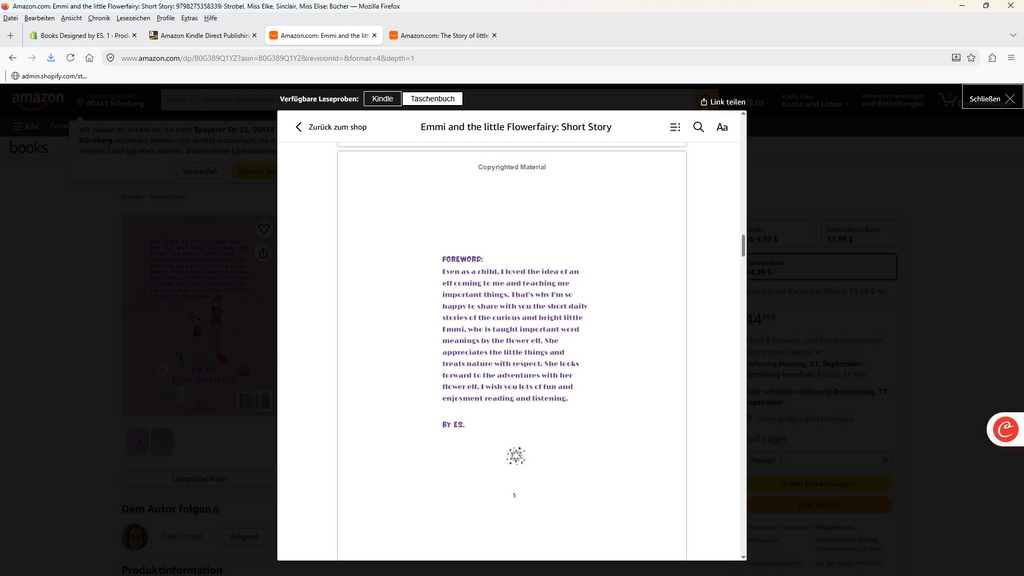Click the reader vertical scrollbar thumb
1024x576 pixels.
(x=743, y=246)
